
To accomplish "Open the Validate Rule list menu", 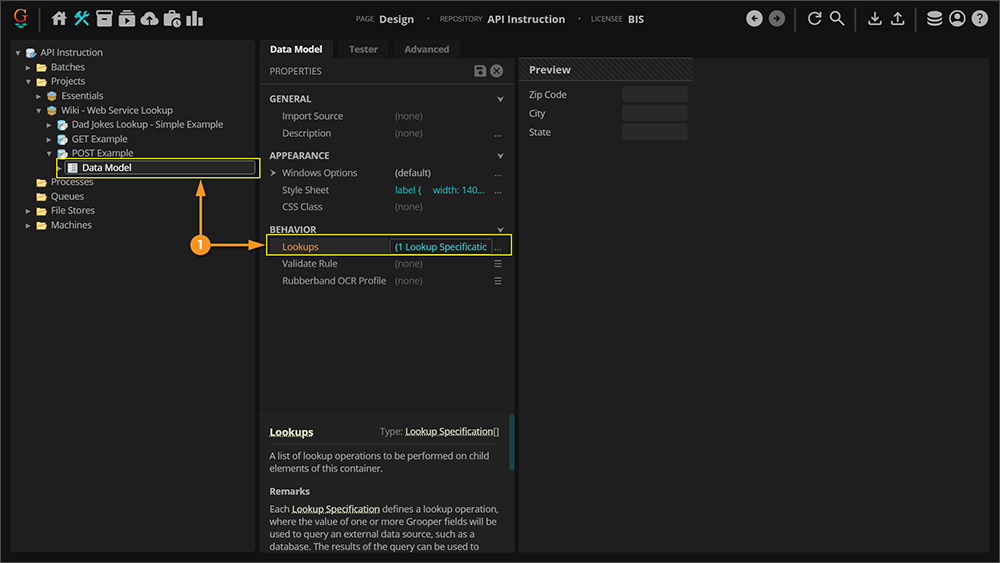I will click(x=498, y=264).
